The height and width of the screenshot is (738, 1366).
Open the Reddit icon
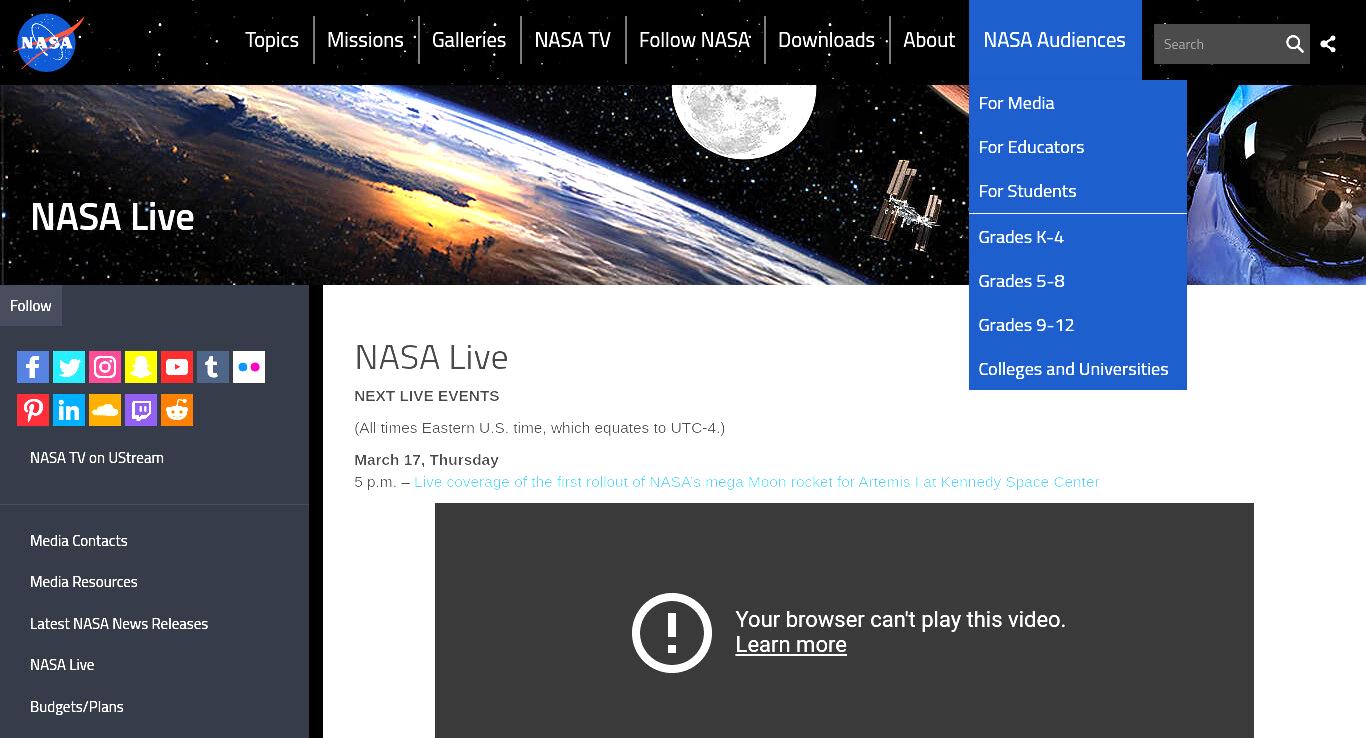[x=177, y=410]
